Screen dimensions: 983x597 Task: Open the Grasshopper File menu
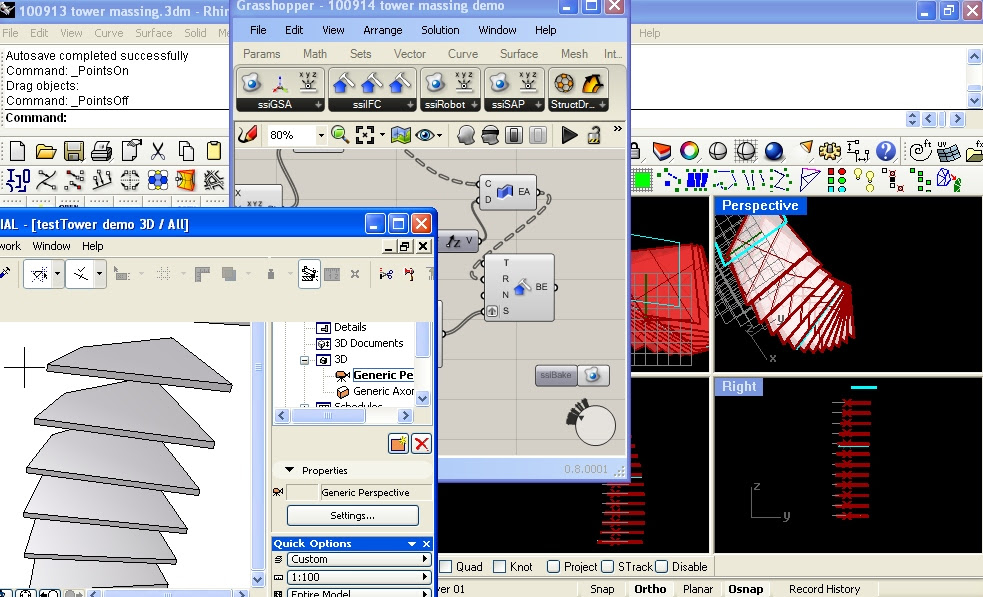(258, 30)
